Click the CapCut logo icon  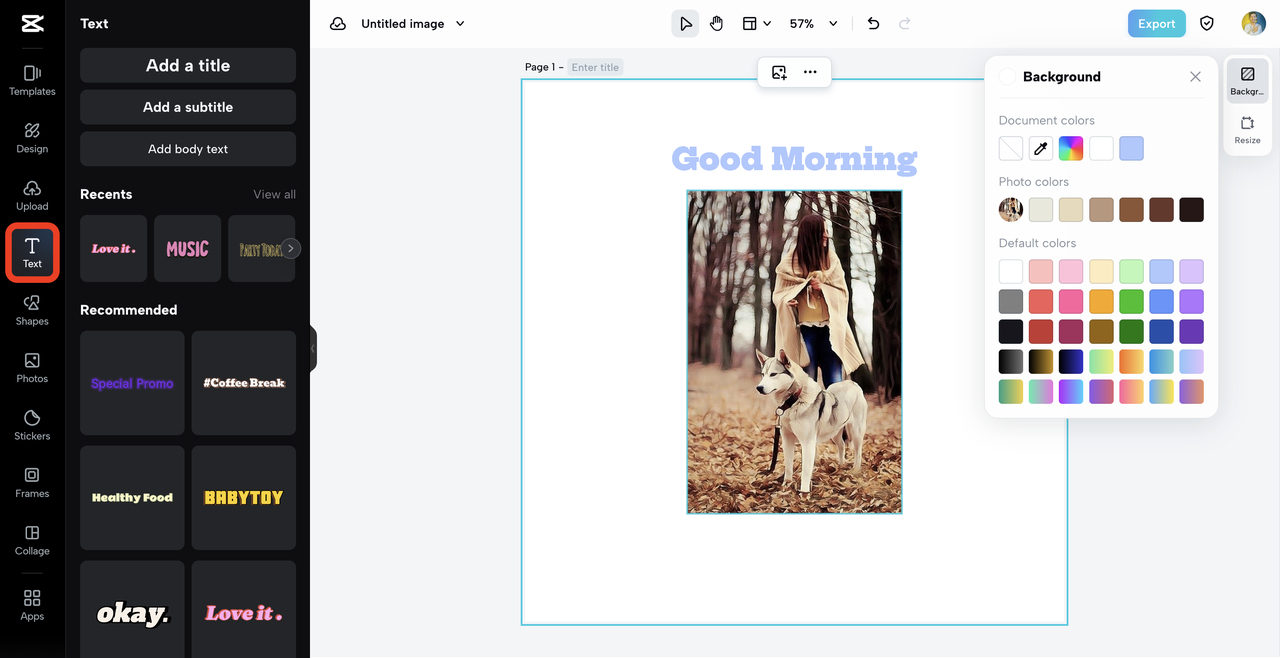point(32,24)
